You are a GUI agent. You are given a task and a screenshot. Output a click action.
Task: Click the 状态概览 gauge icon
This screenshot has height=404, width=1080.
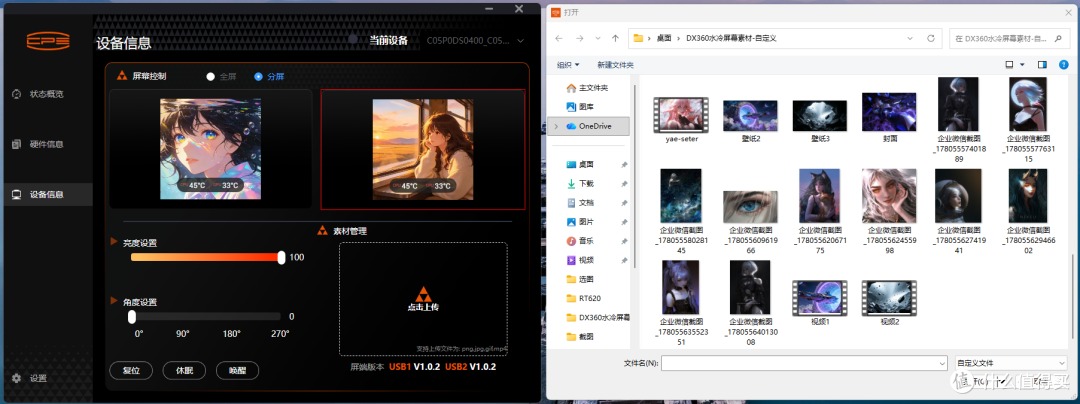17,94
